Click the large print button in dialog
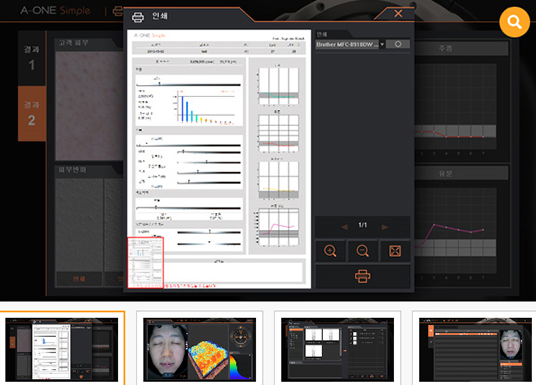This screenshot has height=385, width=536. point(363,276)
